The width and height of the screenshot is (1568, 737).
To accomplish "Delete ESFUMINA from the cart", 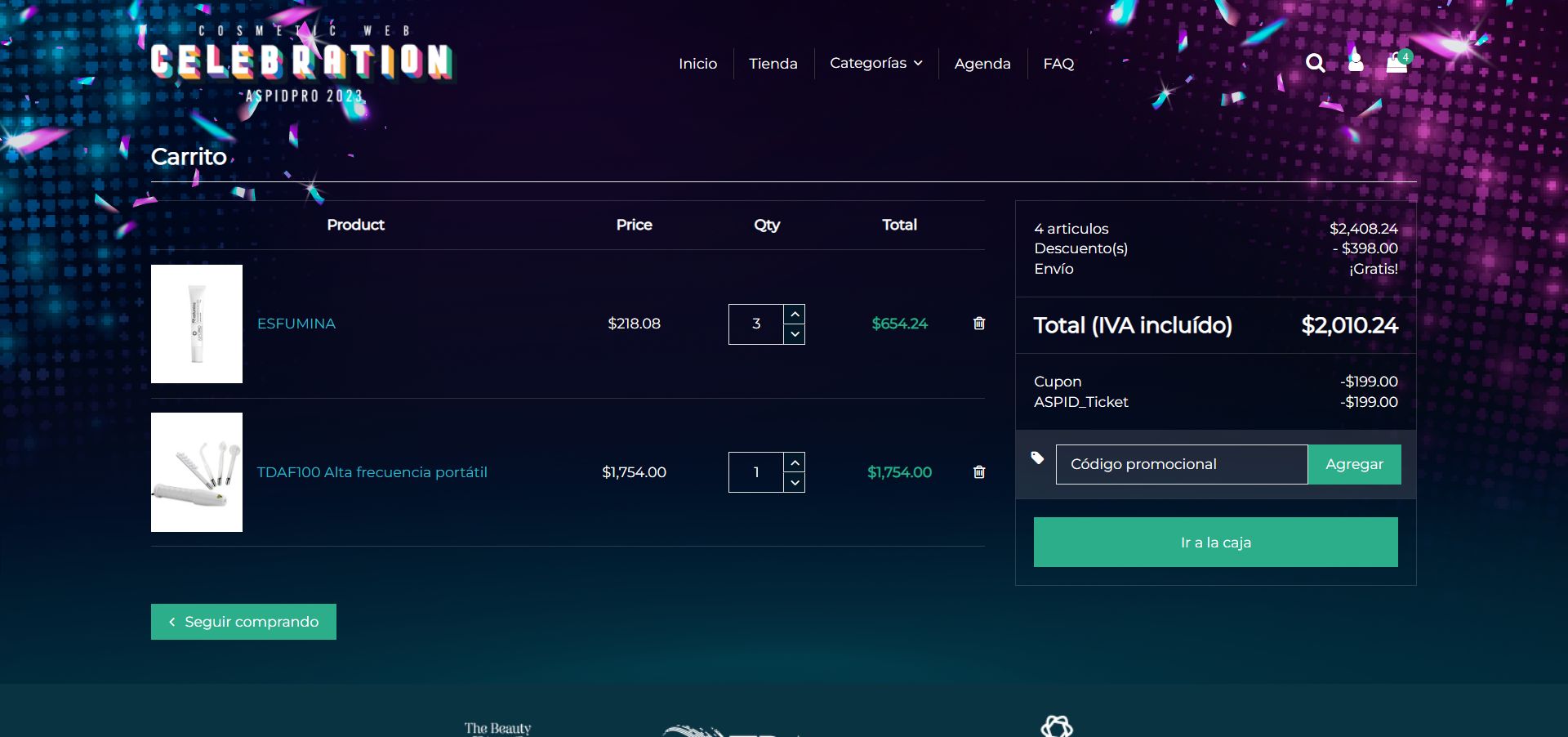I will (x=979, y=324).
